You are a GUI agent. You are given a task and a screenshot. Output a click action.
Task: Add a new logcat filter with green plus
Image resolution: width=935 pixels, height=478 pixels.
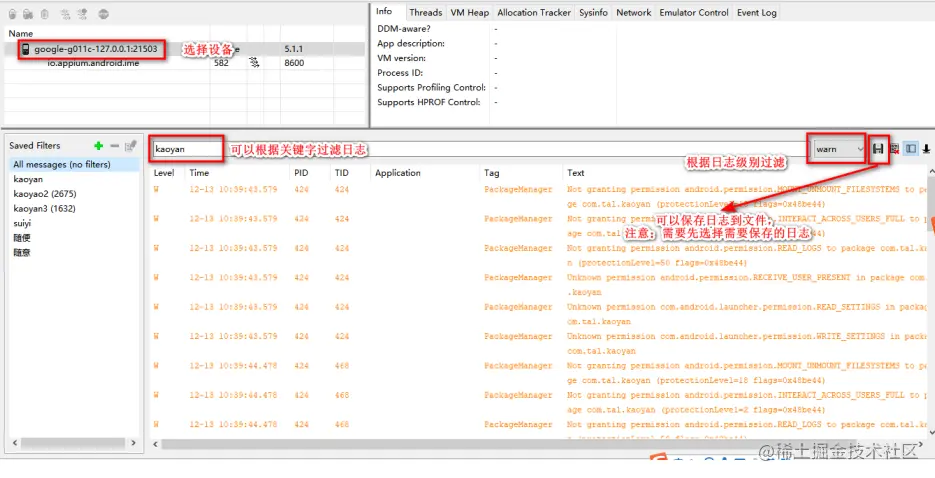(98, 145)
